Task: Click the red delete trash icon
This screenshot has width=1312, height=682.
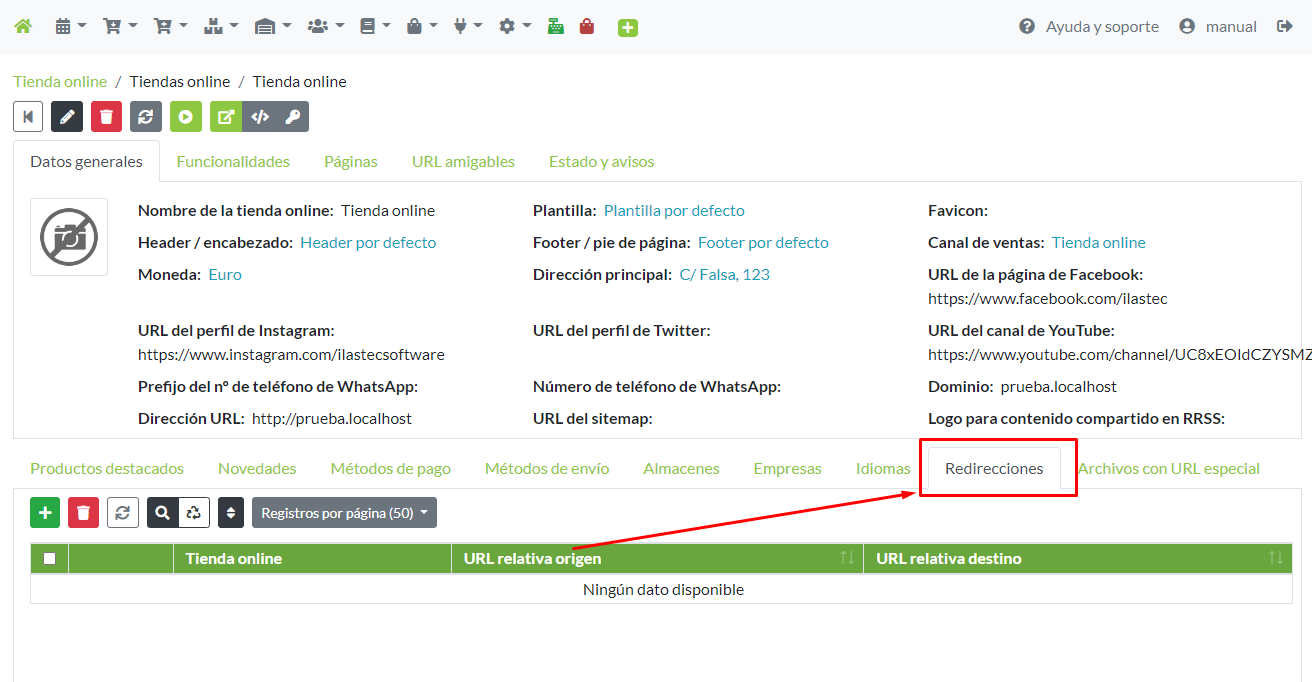Action: coord(106,116)
